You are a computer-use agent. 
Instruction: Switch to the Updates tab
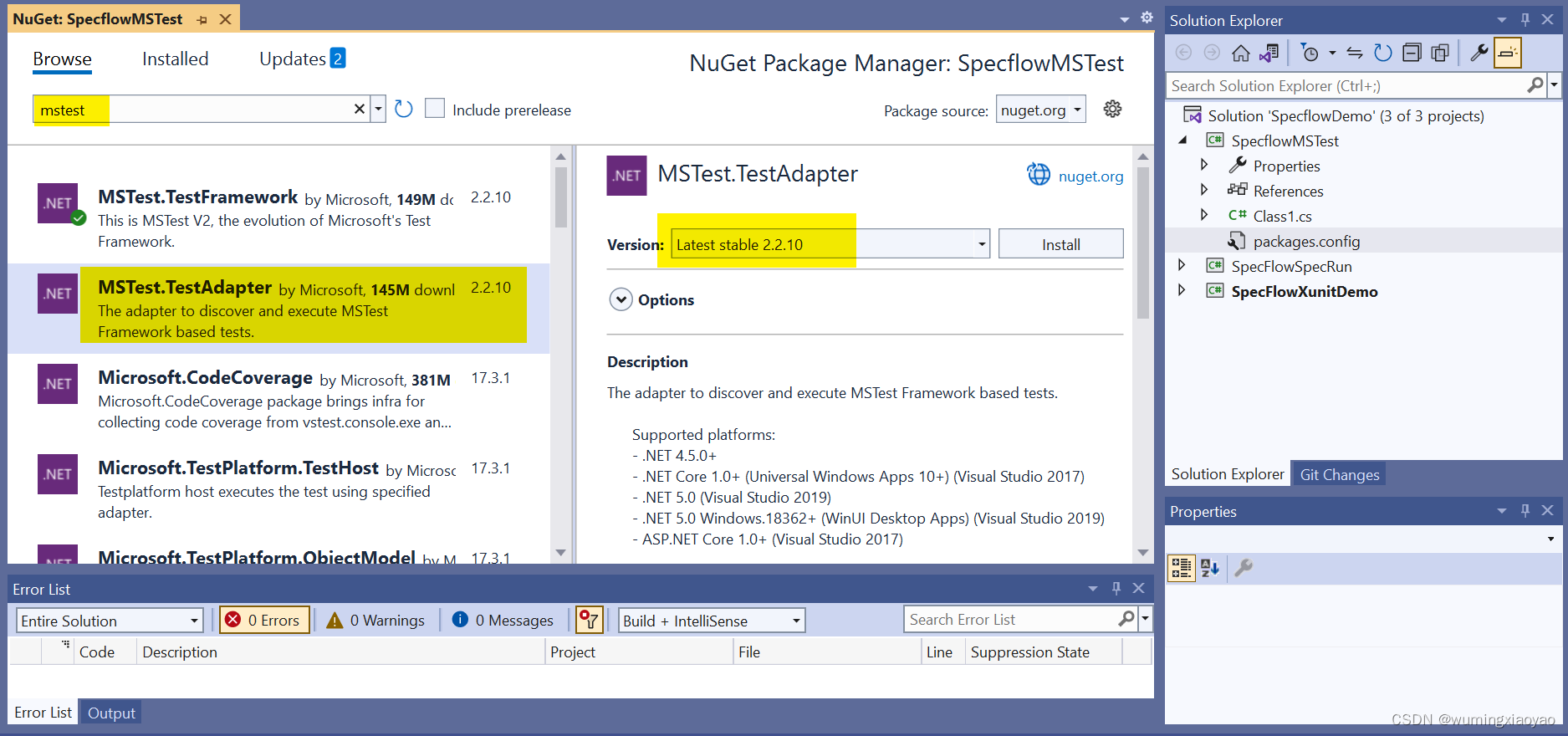pyautogui.click(x=302, y=59)
